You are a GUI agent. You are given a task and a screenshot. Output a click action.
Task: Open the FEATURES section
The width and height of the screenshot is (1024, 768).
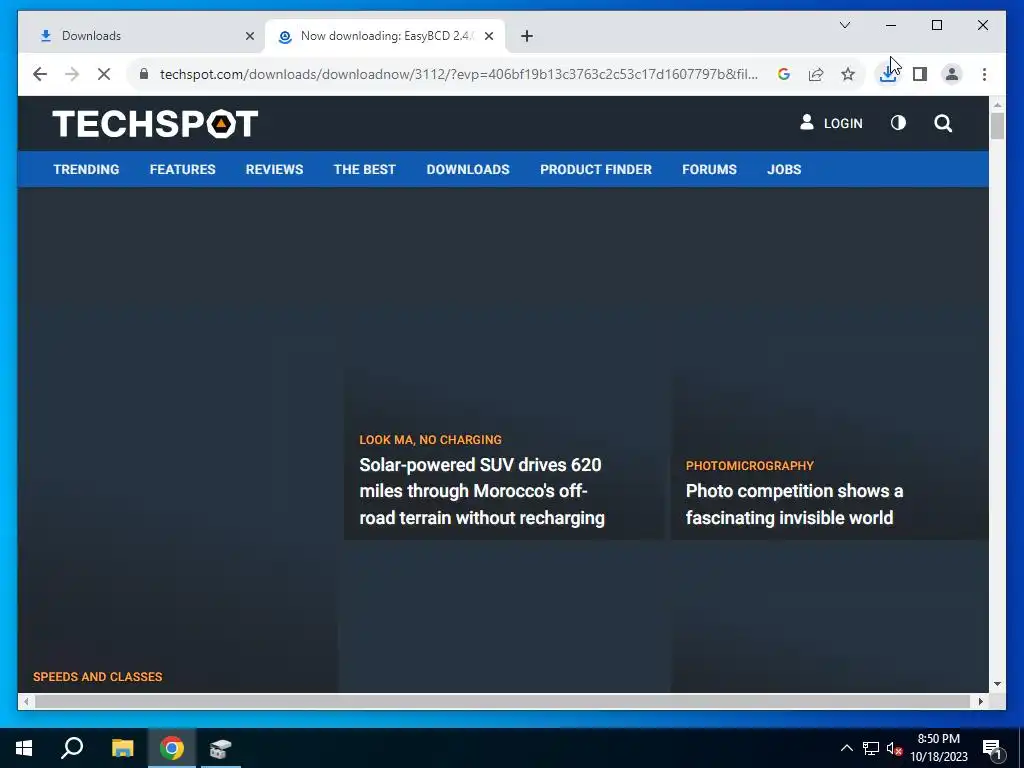[x=182, y=169]
